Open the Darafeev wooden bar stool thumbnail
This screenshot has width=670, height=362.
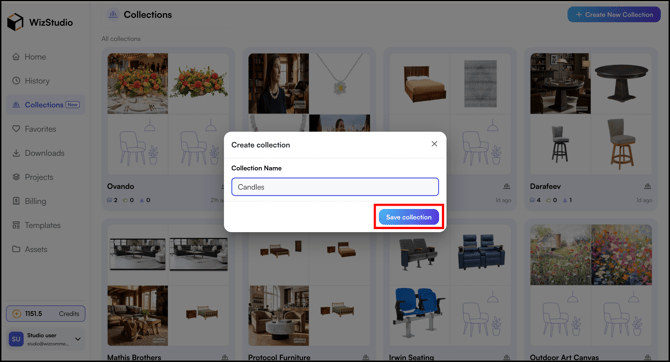point(622,144)
